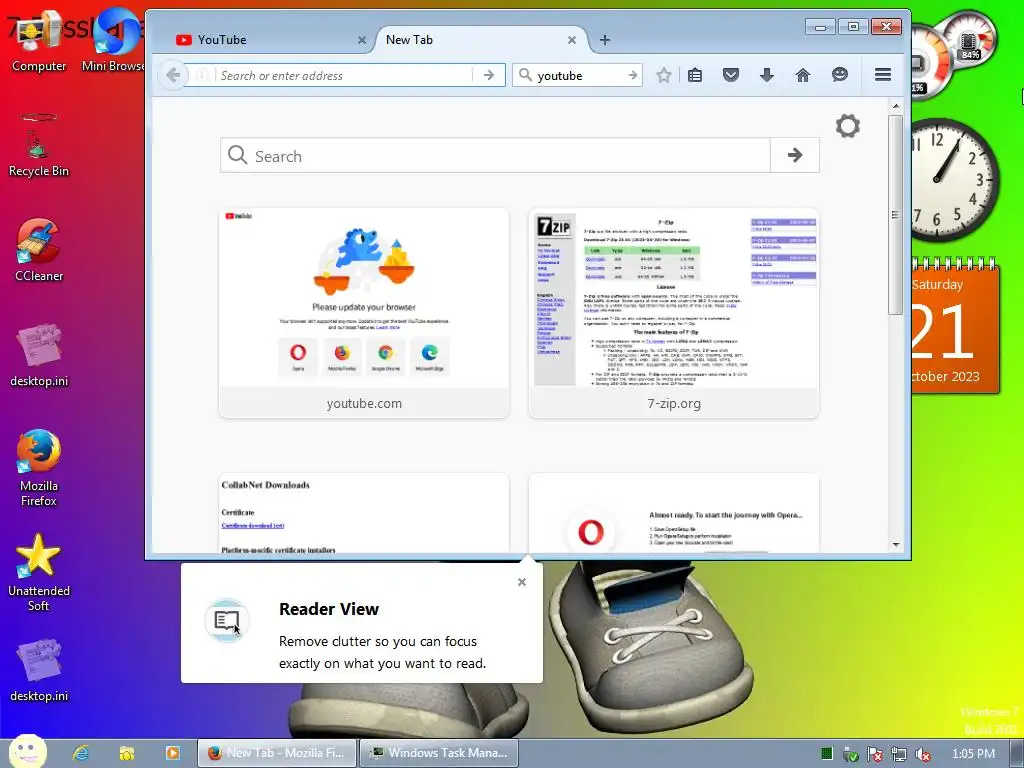Open the Mini Browser desktop shortcut
1024x768 pixels.
point(114,42)
